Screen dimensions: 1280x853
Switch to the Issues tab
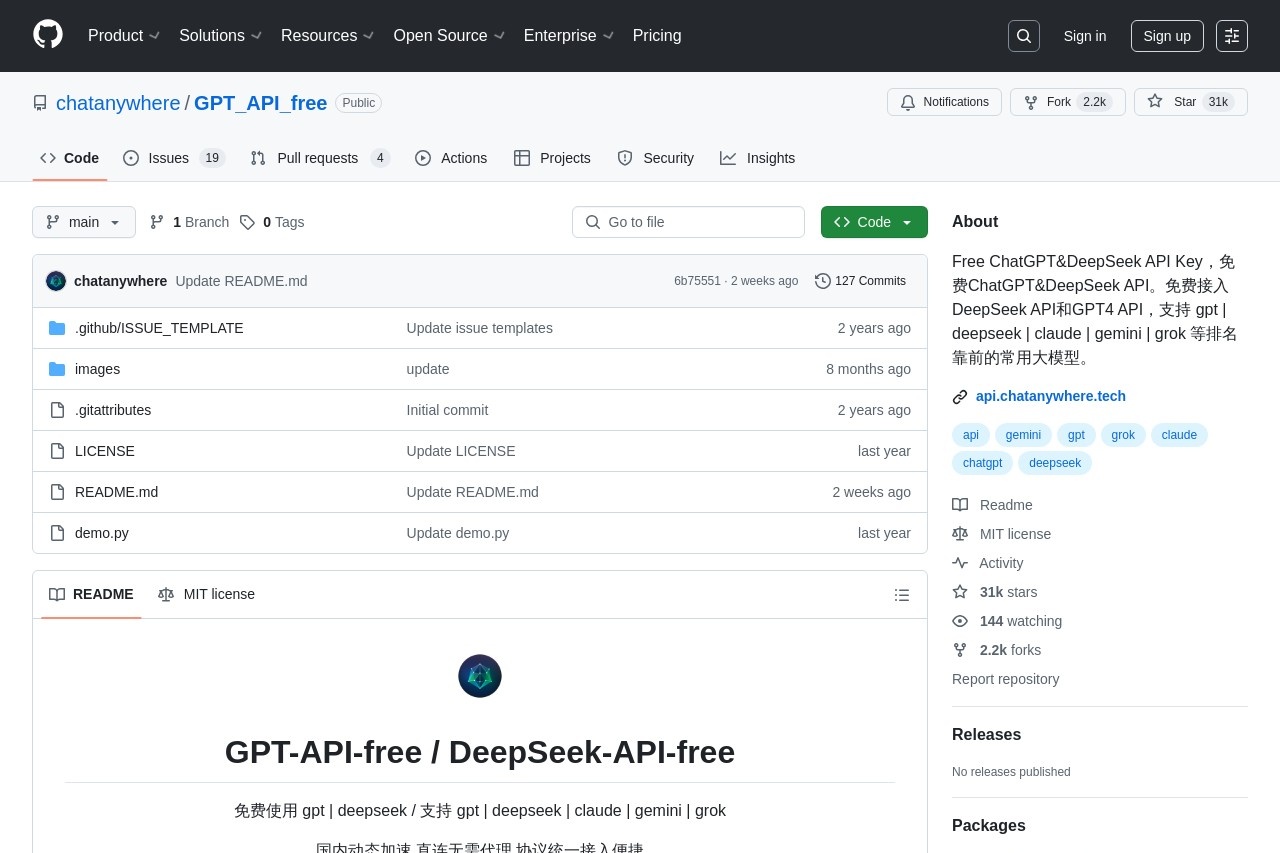click(174, 158)
